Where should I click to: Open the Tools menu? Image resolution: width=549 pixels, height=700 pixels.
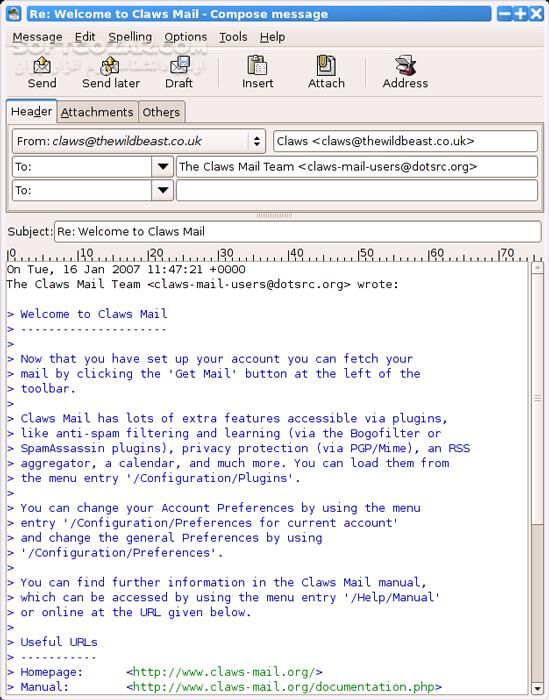coord(233,37)
